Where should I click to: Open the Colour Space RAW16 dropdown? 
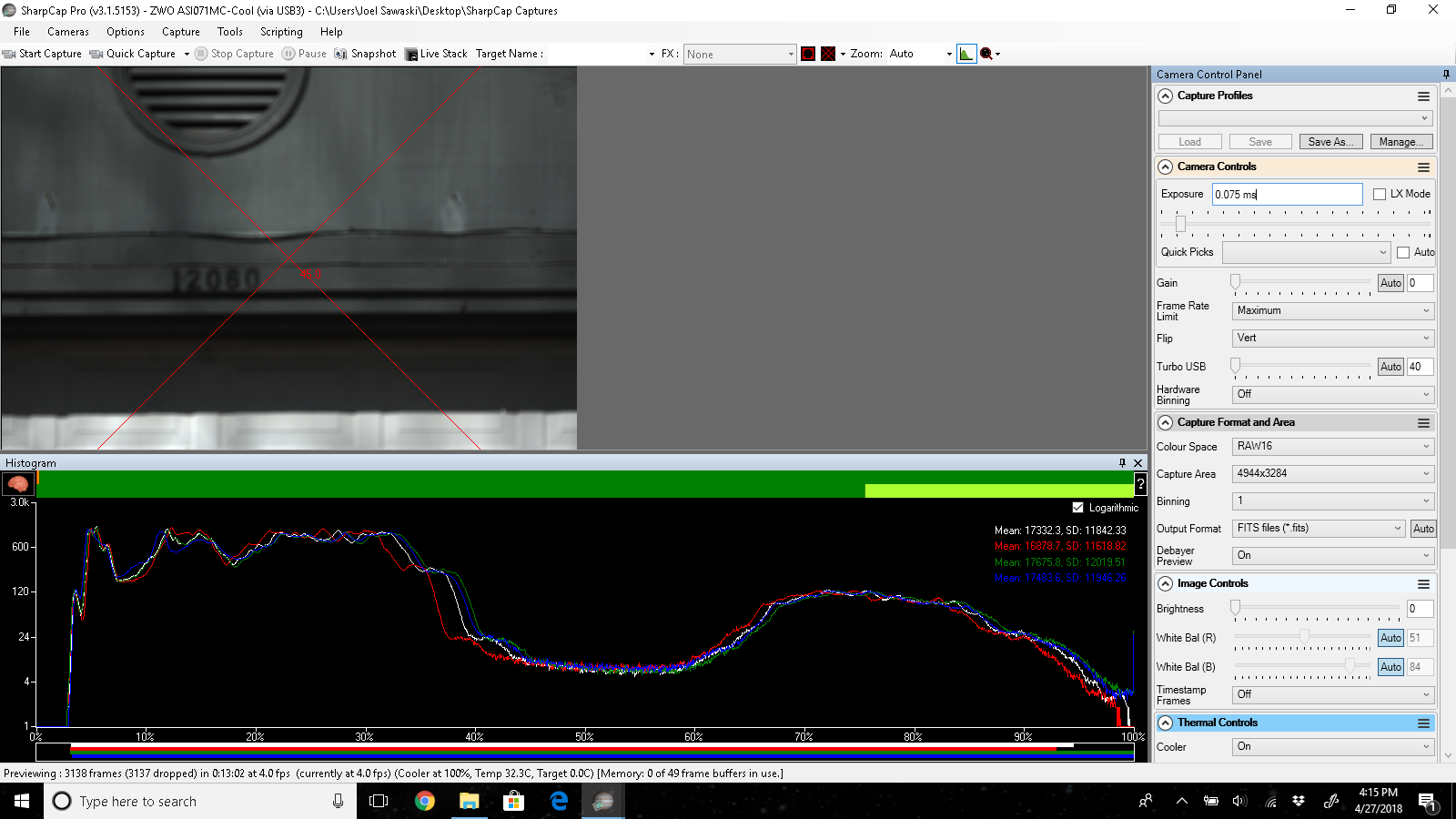1334,446
